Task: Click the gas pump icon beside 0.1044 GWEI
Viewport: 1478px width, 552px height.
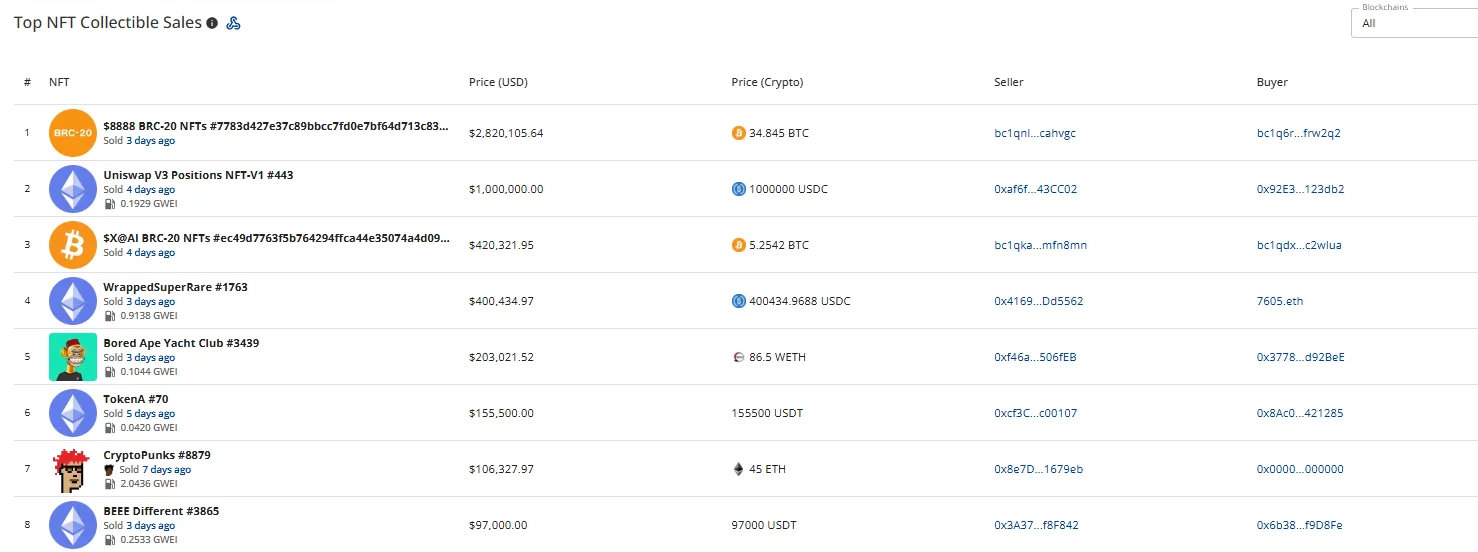Action: (x=109, y=371)
